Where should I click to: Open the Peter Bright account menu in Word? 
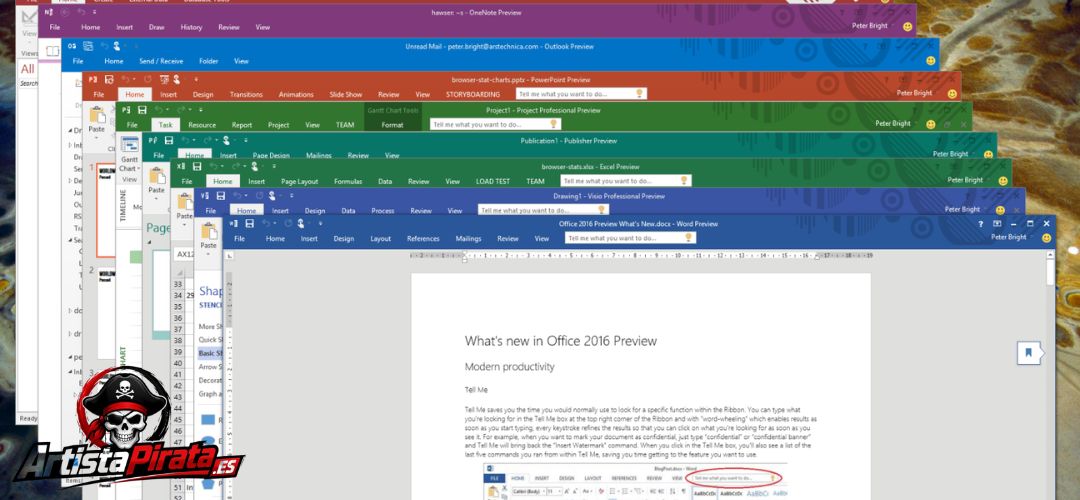click(x=1008, y=237)
